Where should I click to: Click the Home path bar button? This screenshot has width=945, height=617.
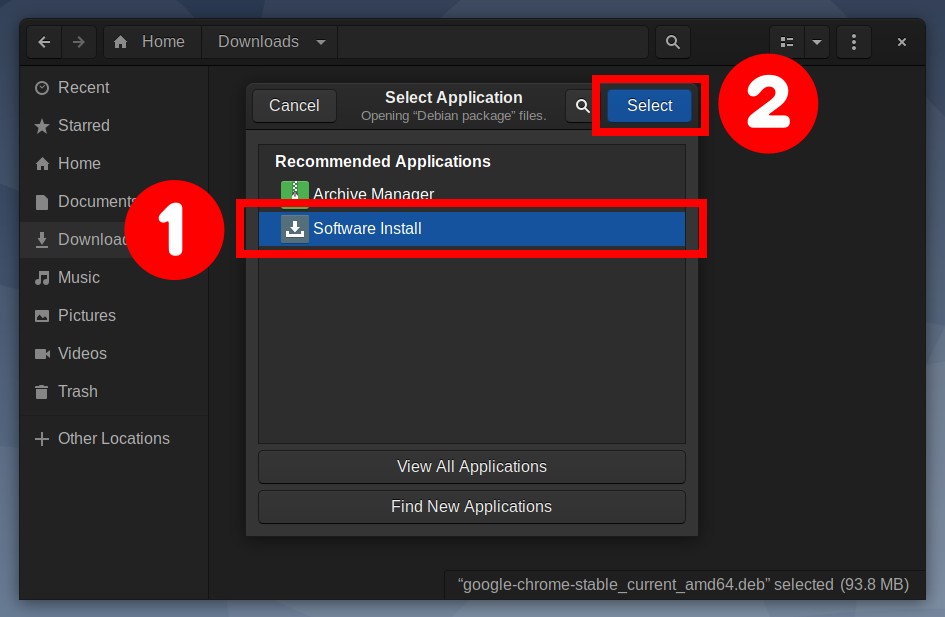(152, 42)
